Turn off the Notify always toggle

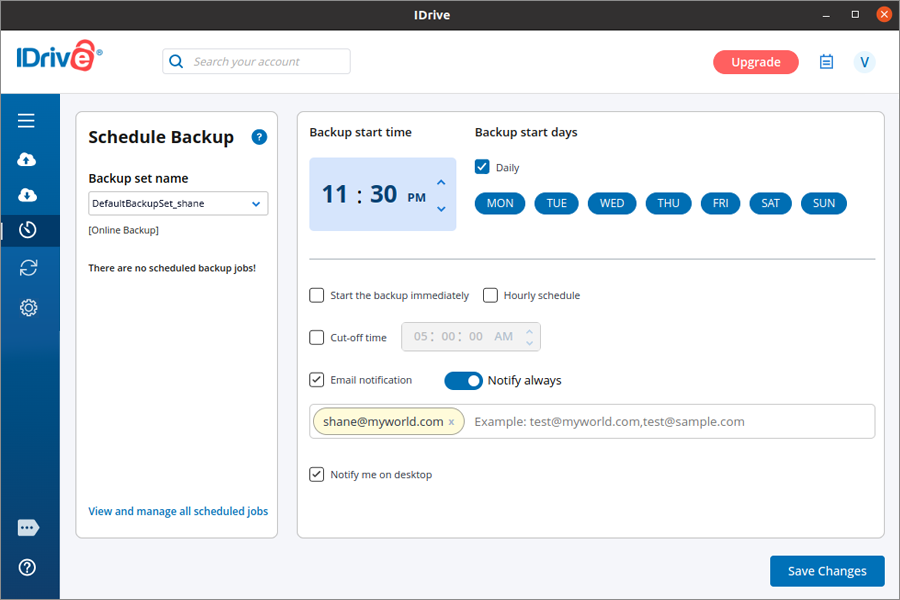[x=463, y=380]
